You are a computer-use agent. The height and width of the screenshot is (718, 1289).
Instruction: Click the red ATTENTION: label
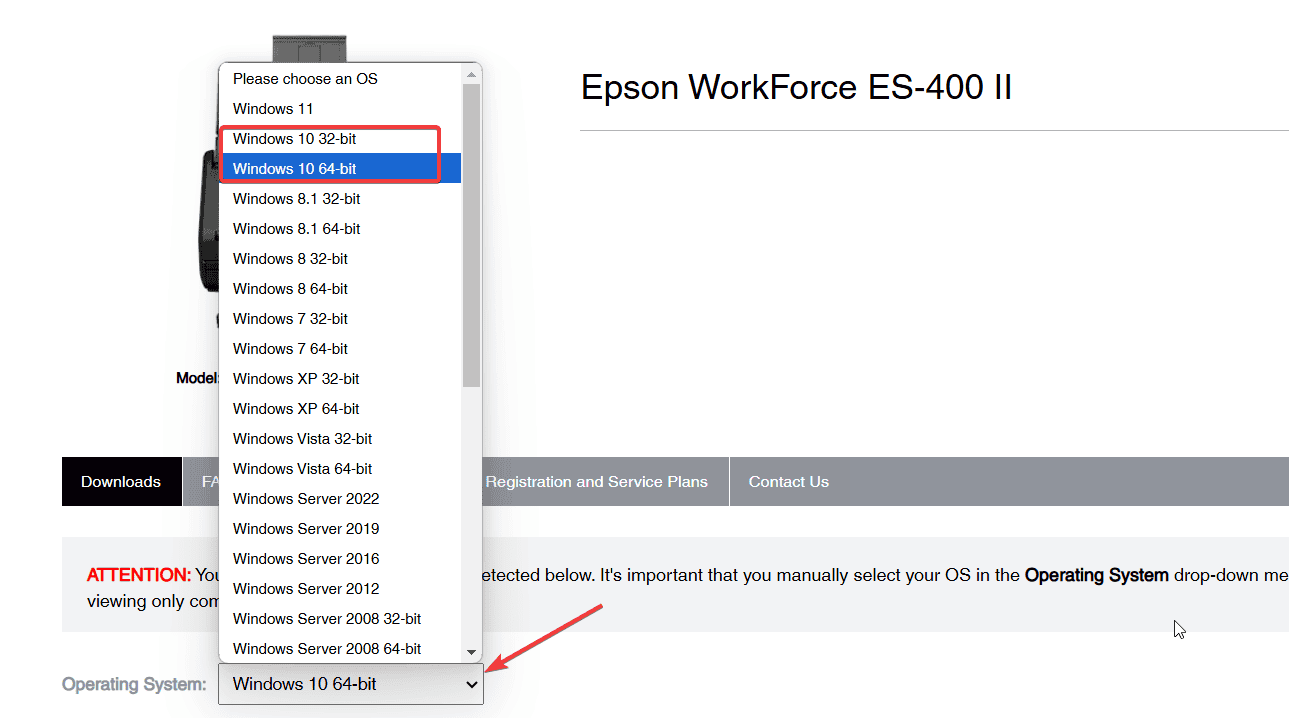click(139, 575)
